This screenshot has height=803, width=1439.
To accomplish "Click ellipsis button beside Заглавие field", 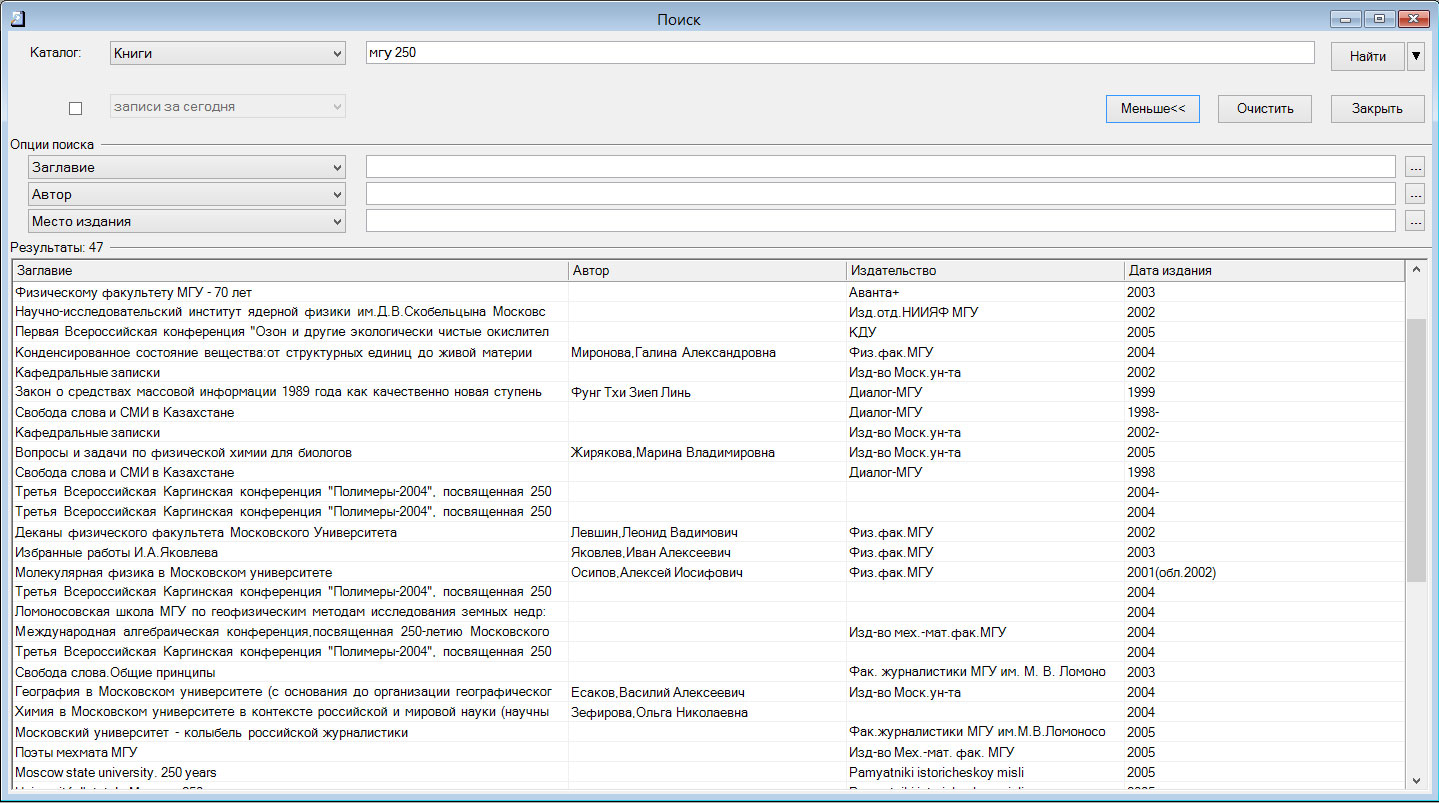I will pyautogui.click(x=1414, y=167).
